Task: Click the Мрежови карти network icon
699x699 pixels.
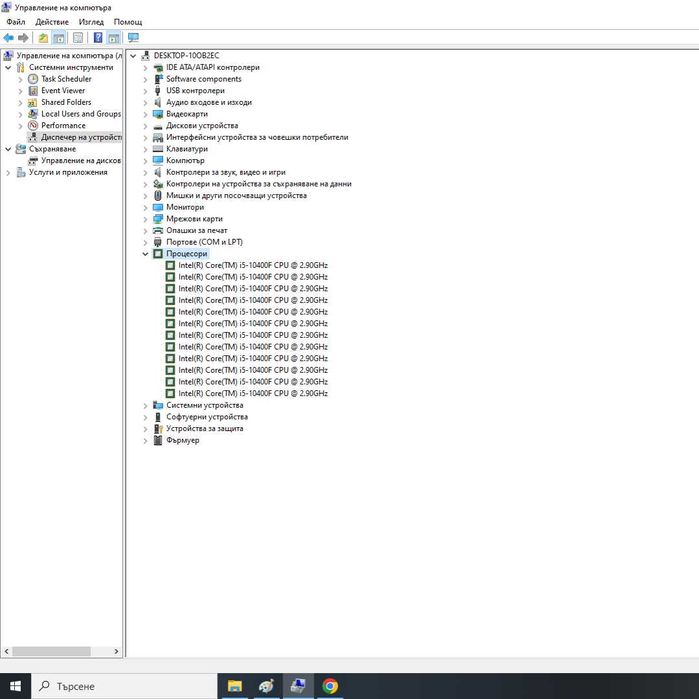Action: [158, 218]
